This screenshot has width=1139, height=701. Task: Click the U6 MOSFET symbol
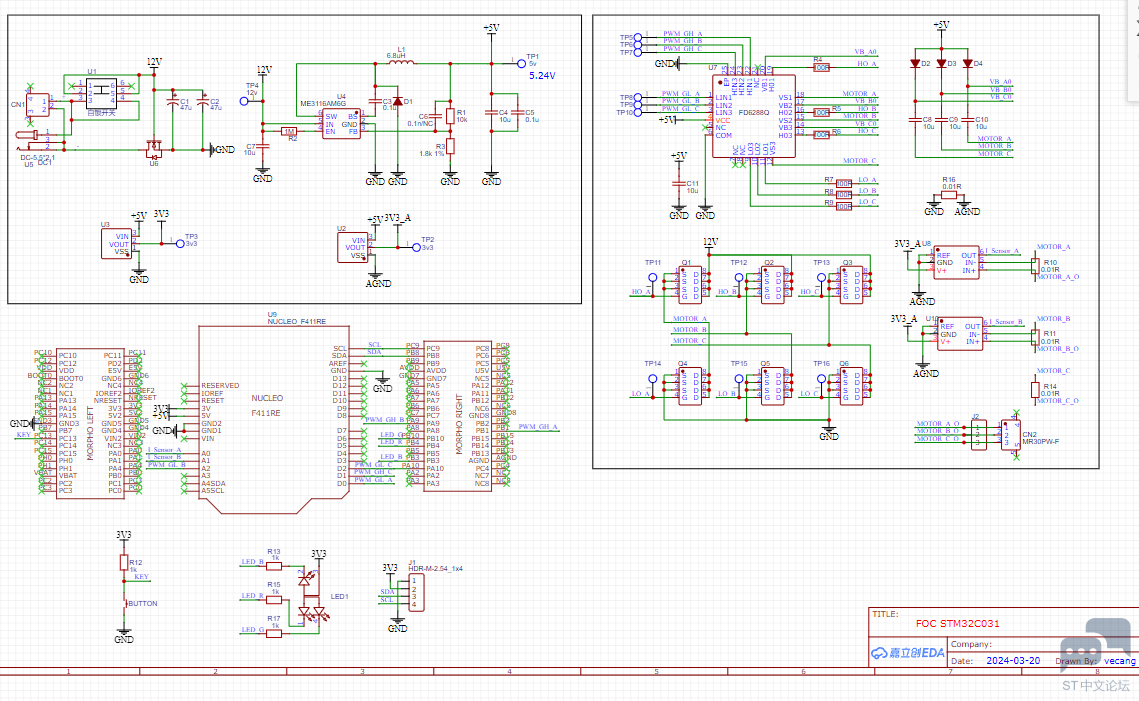click(x=154, y=149)
